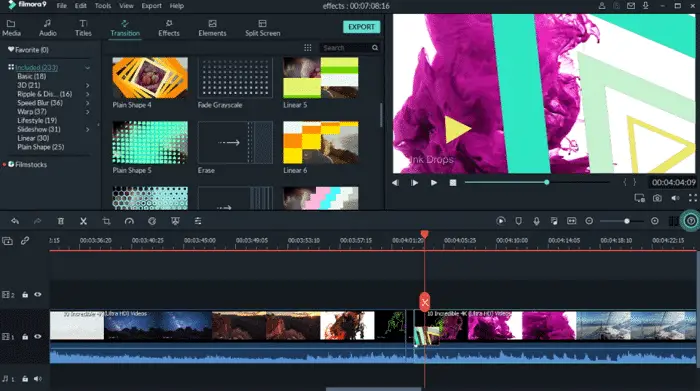Zoom out timeline with minus icon

589,221
